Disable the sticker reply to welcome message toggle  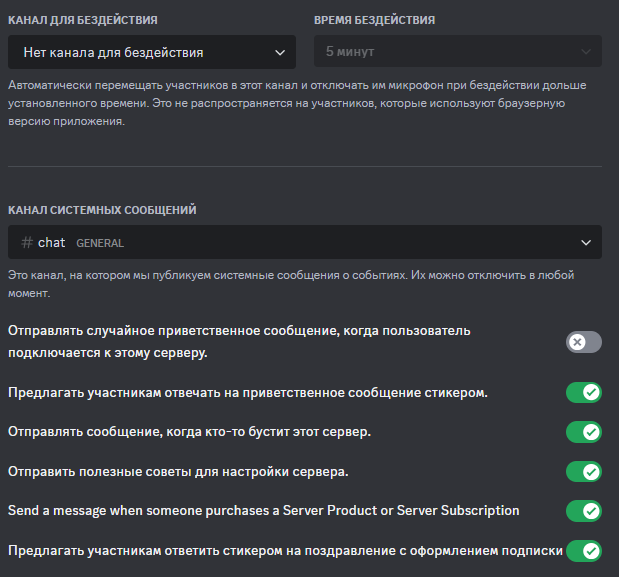pyautogui.click(x=584, y=392)
